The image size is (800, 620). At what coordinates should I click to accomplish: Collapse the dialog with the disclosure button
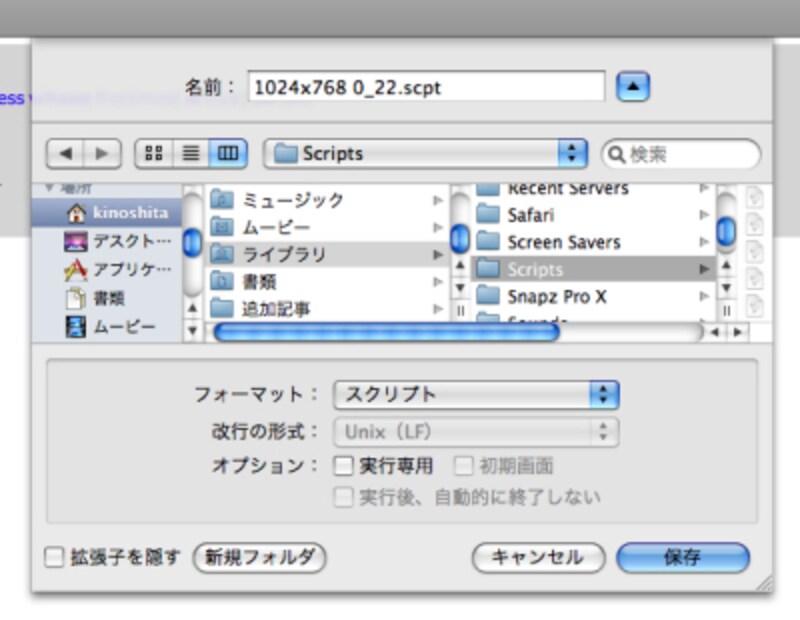[635, 87]
